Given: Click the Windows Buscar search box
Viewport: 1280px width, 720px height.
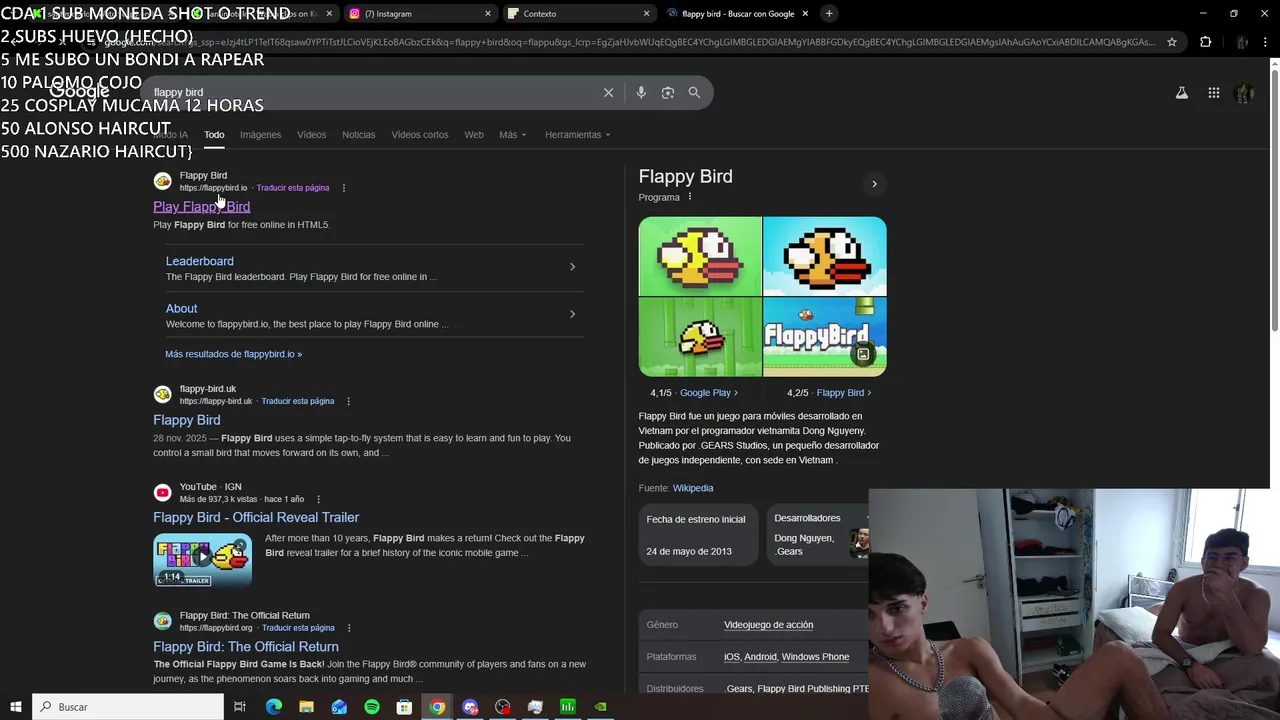Looking at the screenshot, I should coord(128,707).
